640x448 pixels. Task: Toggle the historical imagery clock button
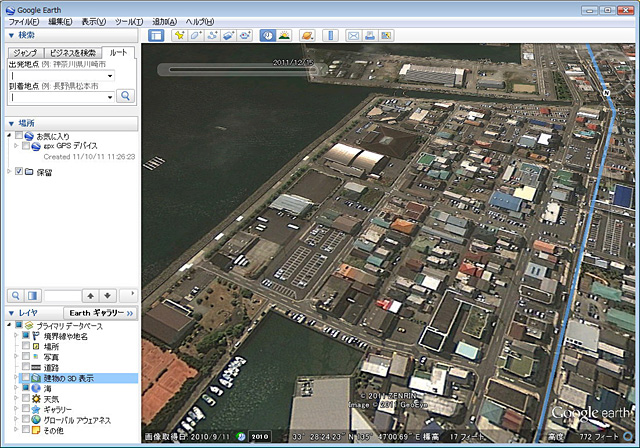click(x=268, y=35)
